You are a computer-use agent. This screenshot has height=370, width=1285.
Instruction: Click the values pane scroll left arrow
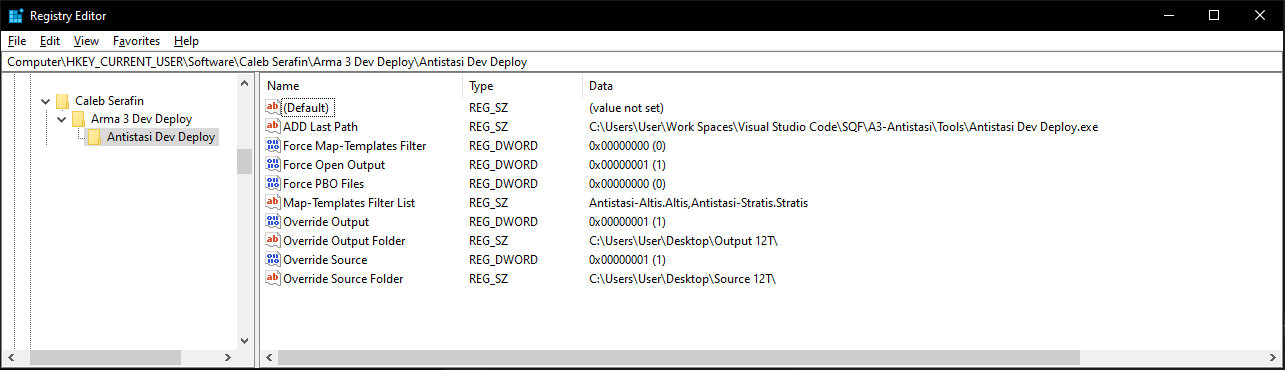270,357
